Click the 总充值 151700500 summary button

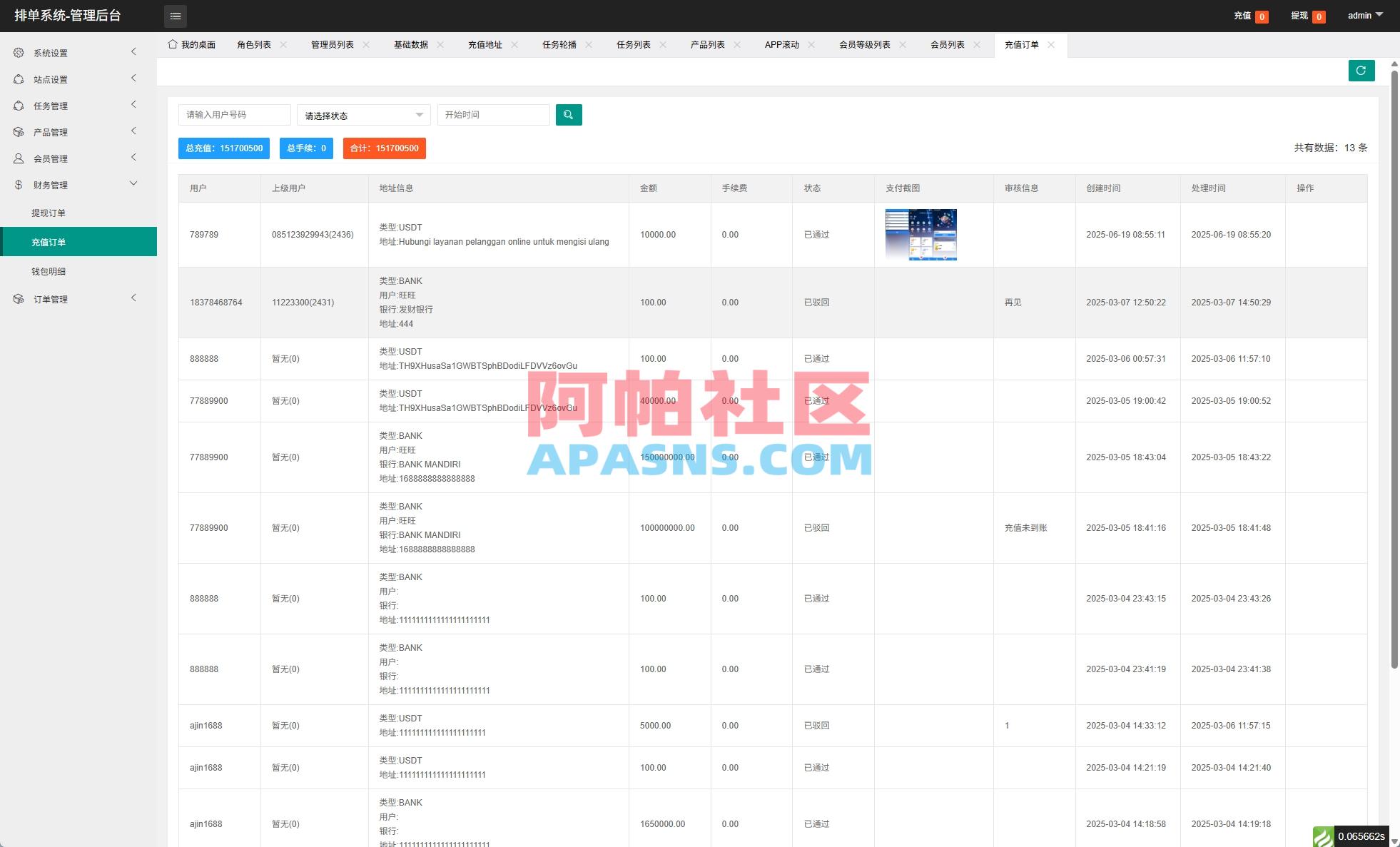click(223, 148)
